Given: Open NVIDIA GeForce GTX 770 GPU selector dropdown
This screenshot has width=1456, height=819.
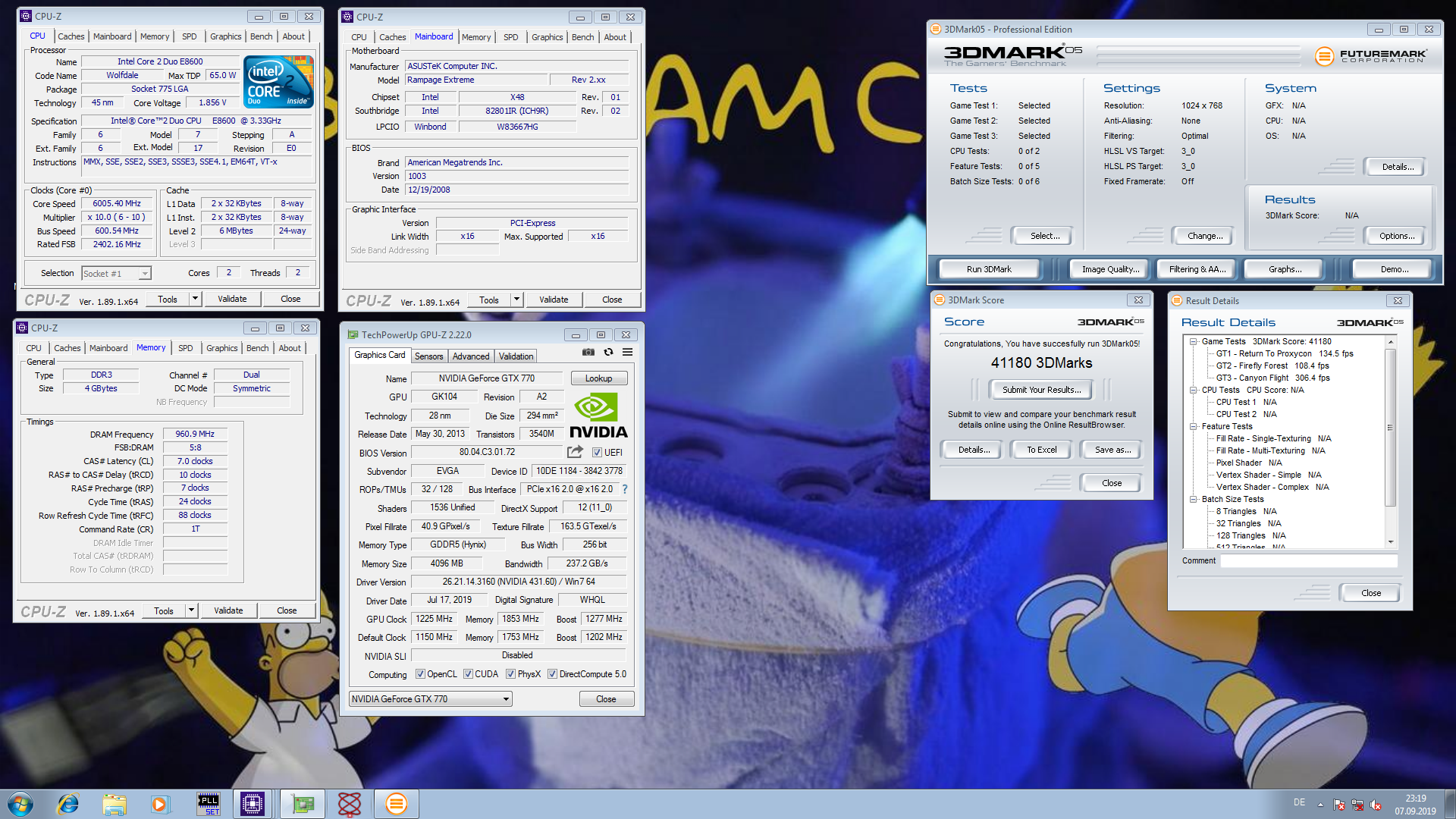Looking at the screenshot, I should click(x=431, y=699).
